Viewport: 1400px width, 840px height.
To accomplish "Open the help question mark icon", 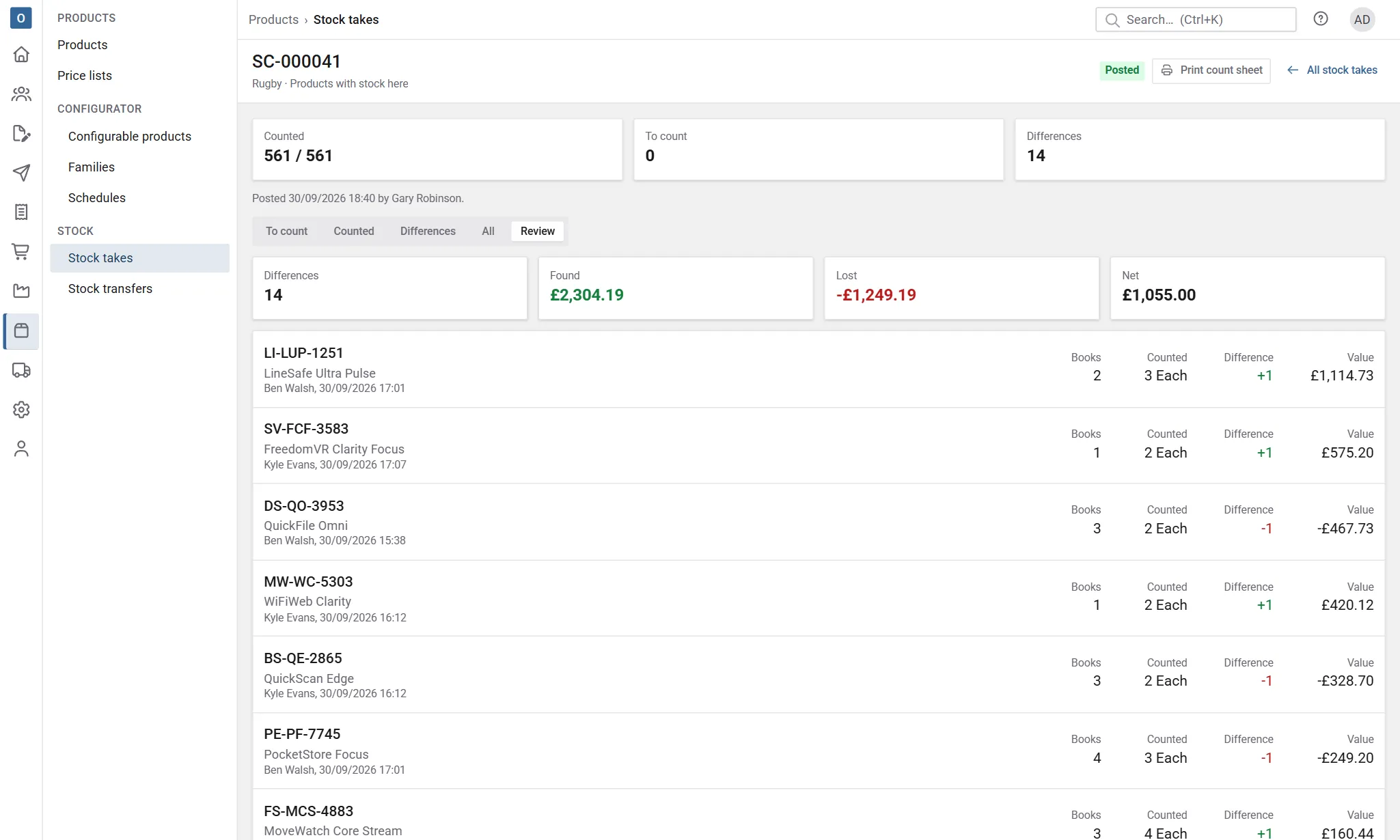I will [x=1321, y=19].
